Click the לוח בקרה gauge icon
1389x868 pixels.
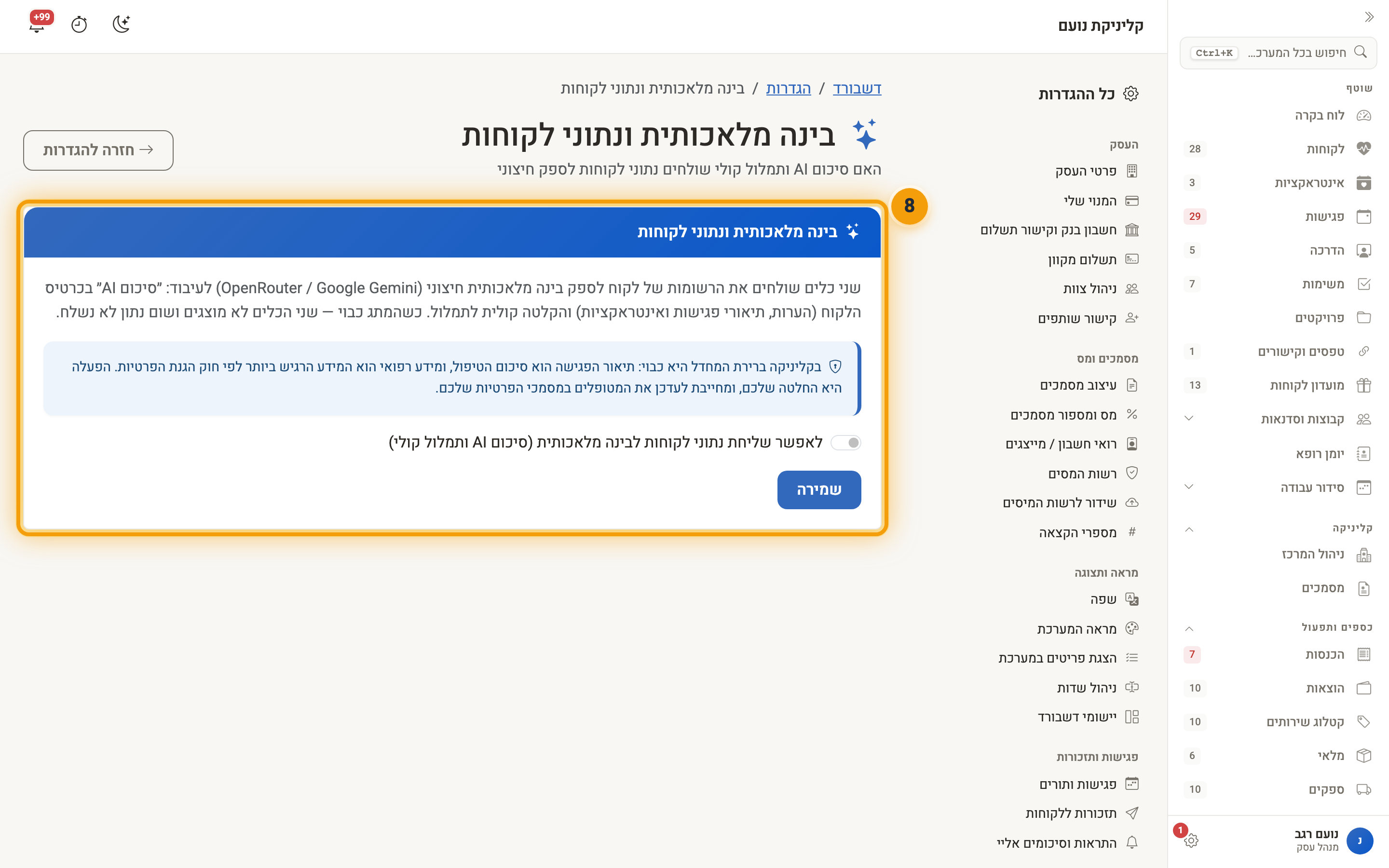tap(1364, 115)
